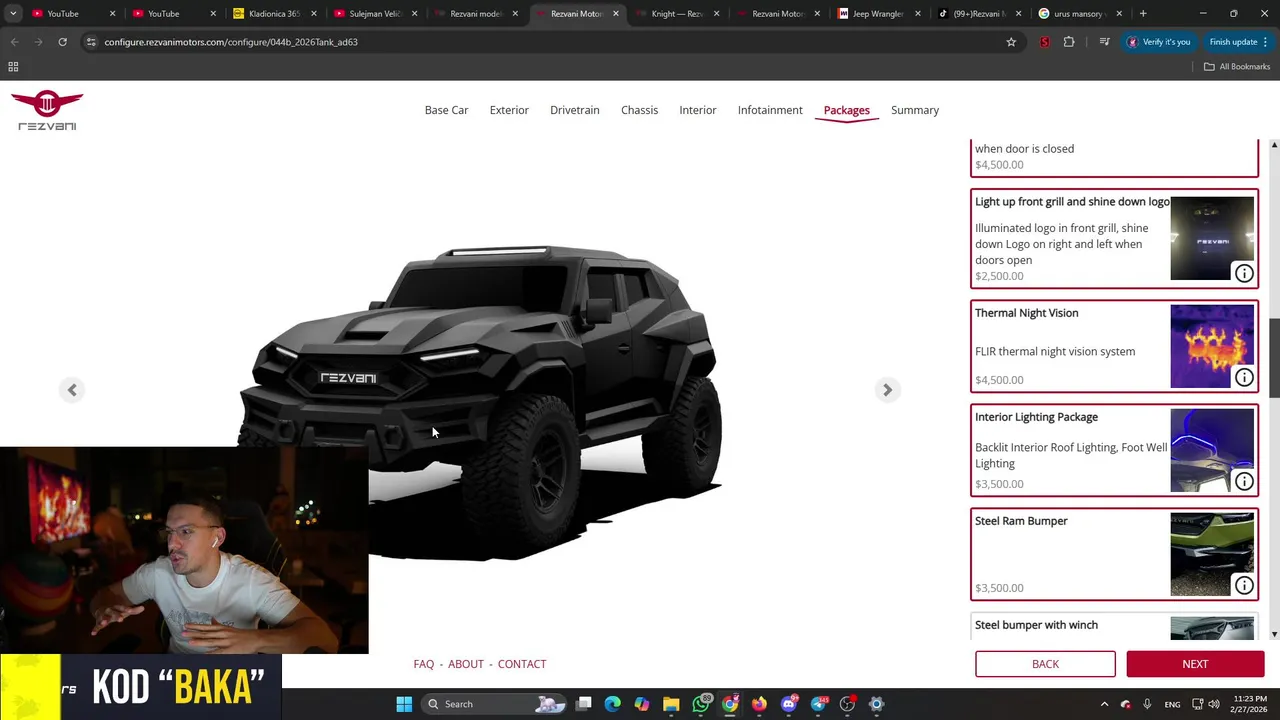Open info for Thermal Night Vision
Image resolution: width=1280 pixels, height=720 pixels.
pyautogui.click(x=1244, y=377)
